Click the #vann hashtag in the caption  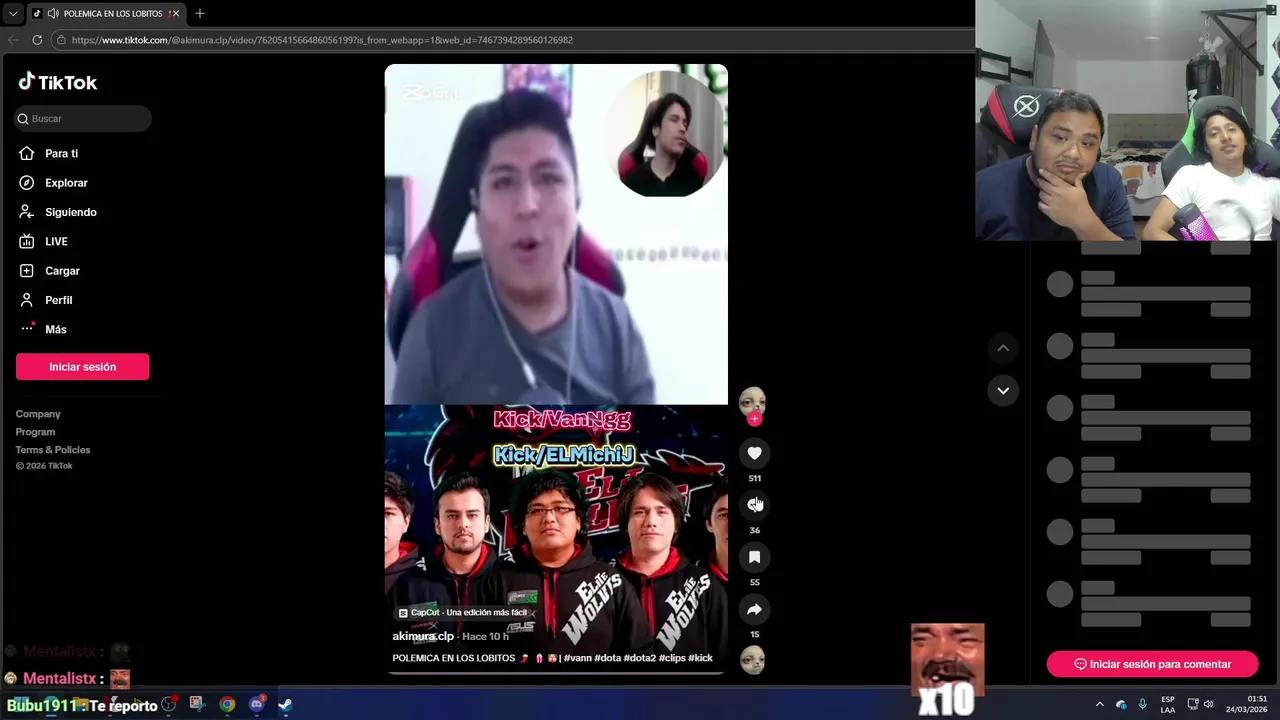577,658
